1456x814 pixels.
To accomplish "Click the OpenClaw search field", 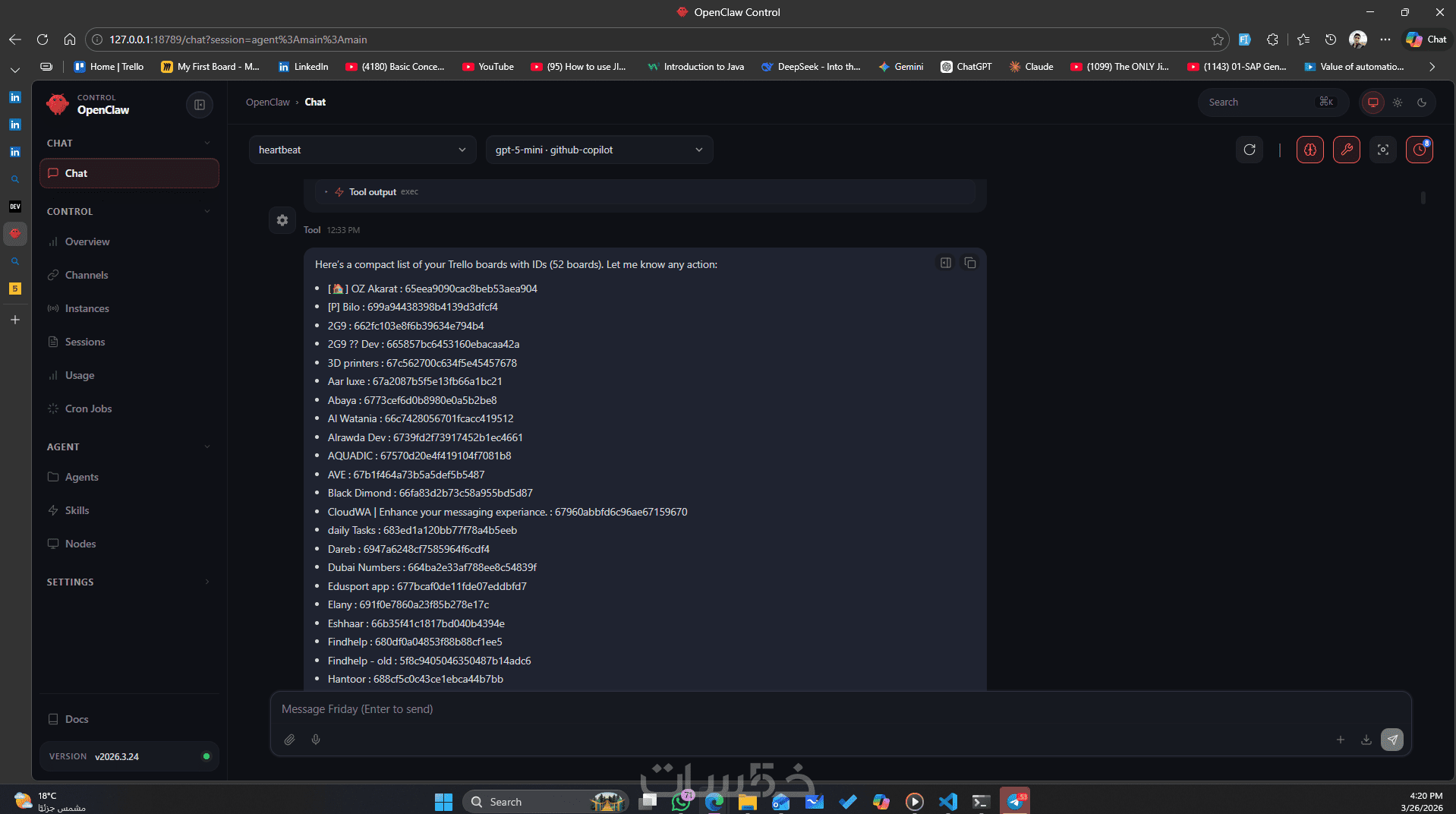I will [1273, 103].
